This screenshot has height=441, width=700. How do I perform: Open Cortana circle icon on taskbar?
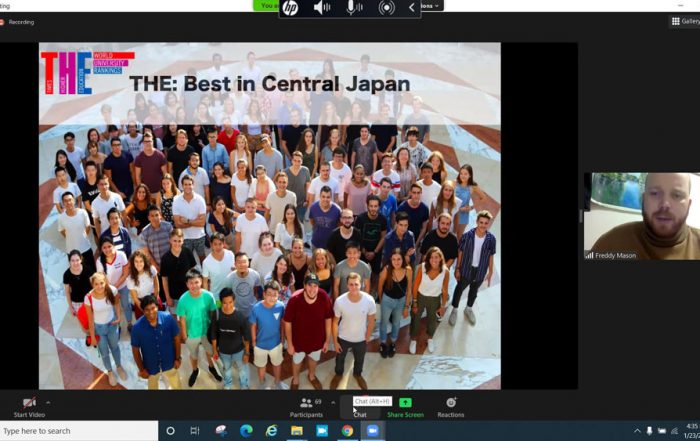(x=170, y=431)
